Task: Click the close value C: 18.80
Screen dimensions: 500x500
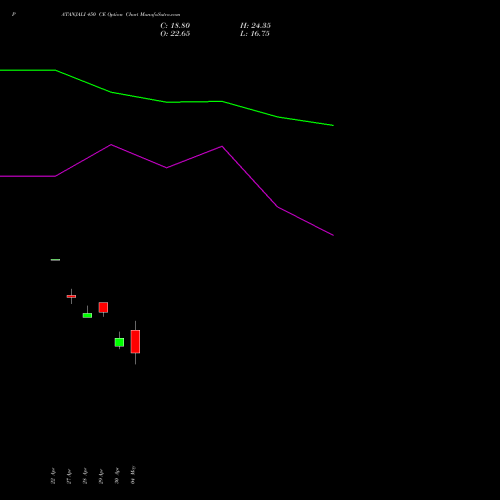Action: click(x=175, y=26)
